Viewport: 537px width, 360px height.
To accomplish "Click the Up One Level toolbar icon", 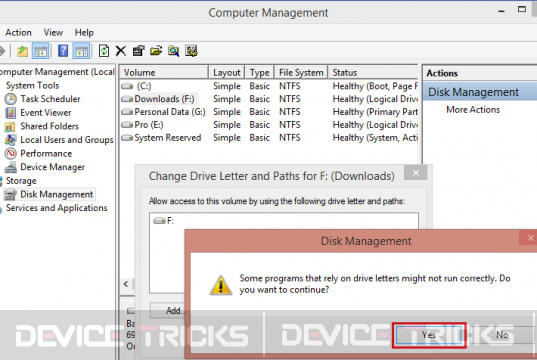I will 22,51.
